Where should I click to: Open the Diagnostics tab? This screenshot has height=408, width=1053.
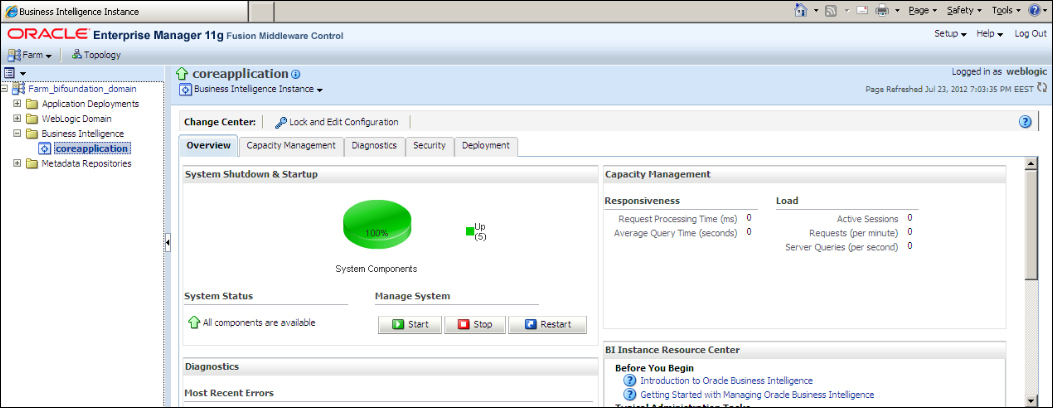pyautogui.click(x=374, y=146)
